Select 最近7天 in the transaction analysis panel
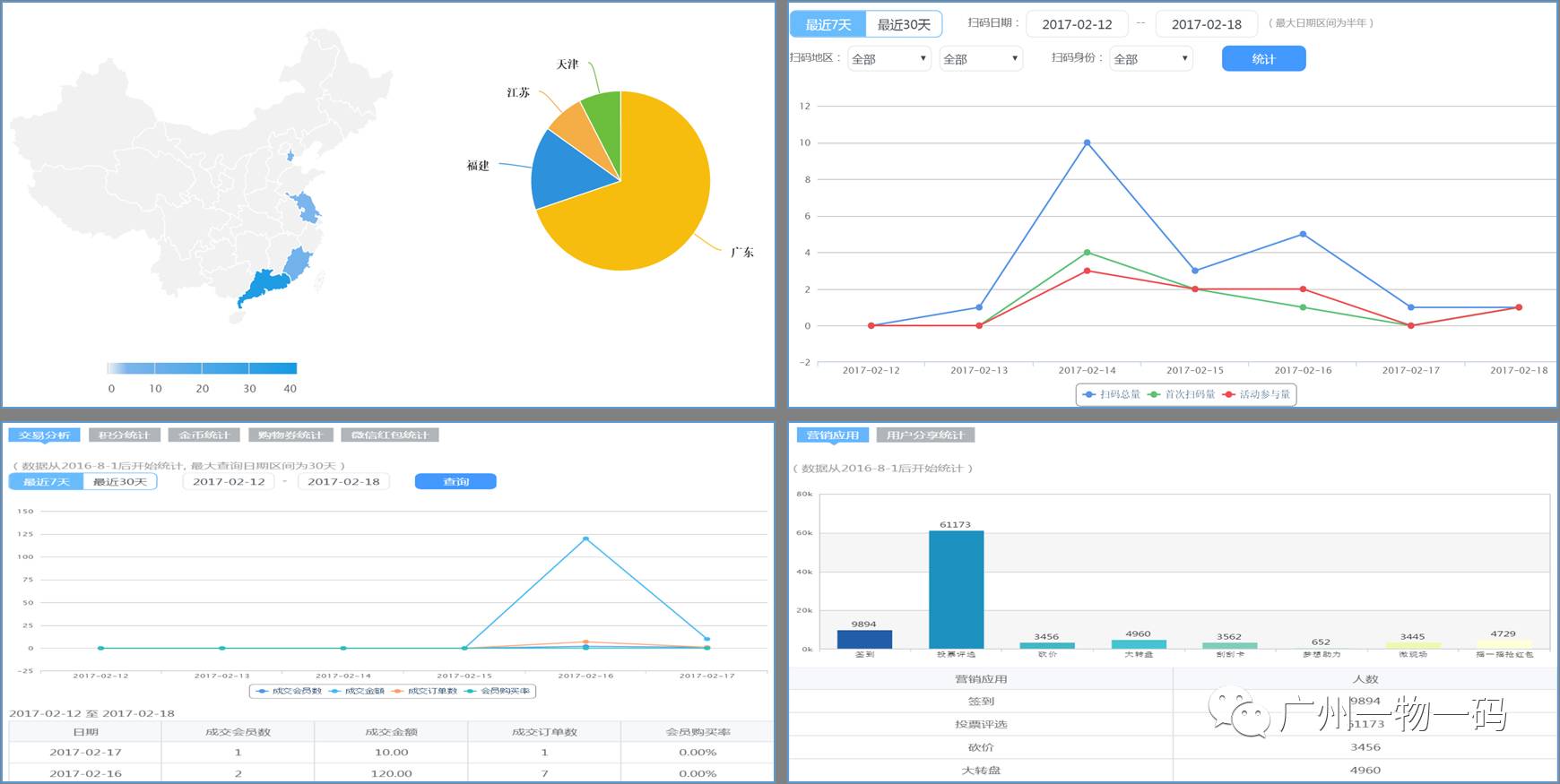Viewport: 1560px width, 784px height. pyautogui.click(x=47, y=482)
